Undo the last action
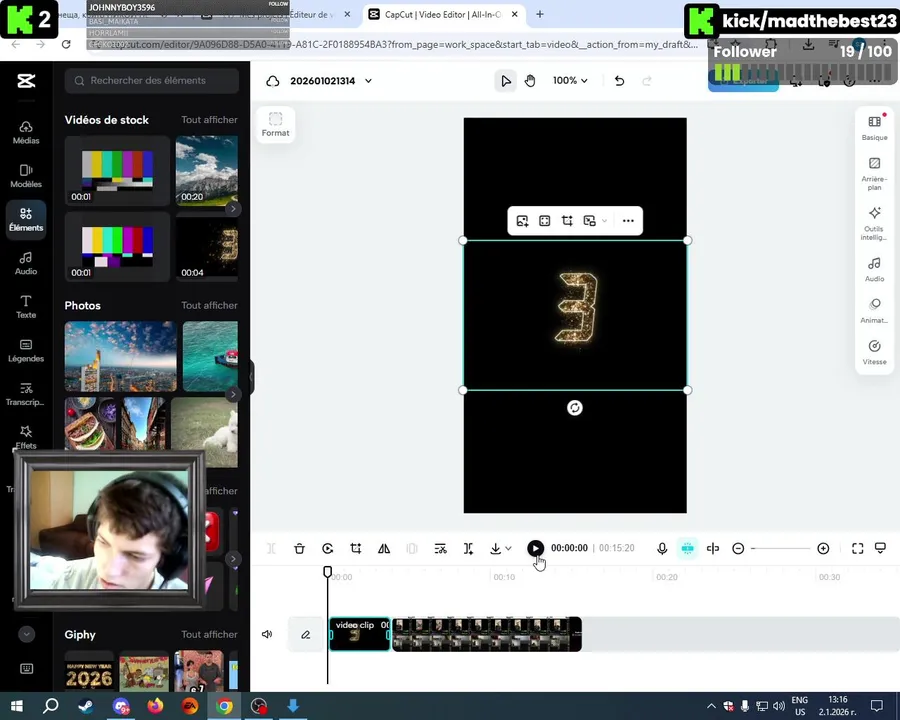The image size is (900, 720). tap(619, 81)
